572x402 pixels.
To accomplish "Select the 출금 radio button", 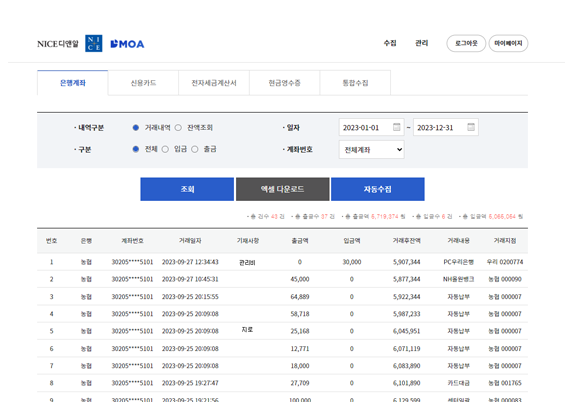I will pos(195,149).
